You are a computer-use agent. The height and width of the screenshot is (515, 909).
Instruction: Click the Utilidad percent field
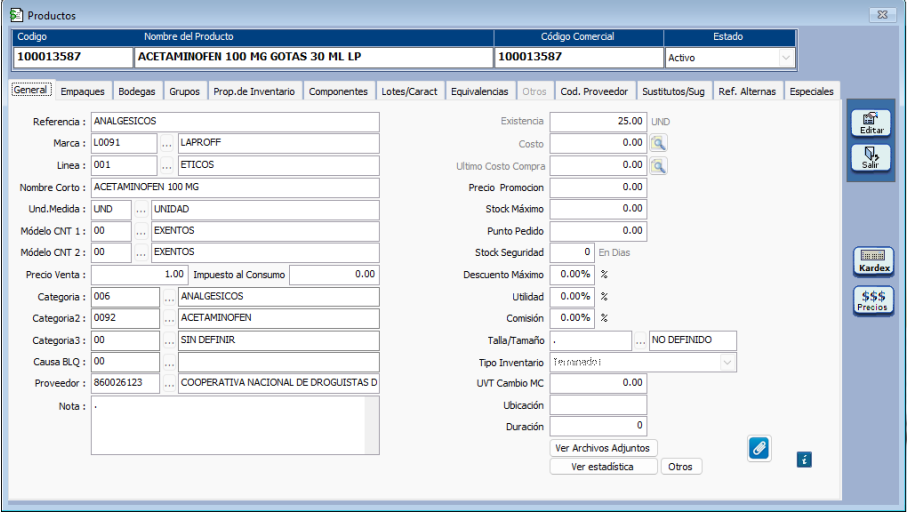[572, 296]
